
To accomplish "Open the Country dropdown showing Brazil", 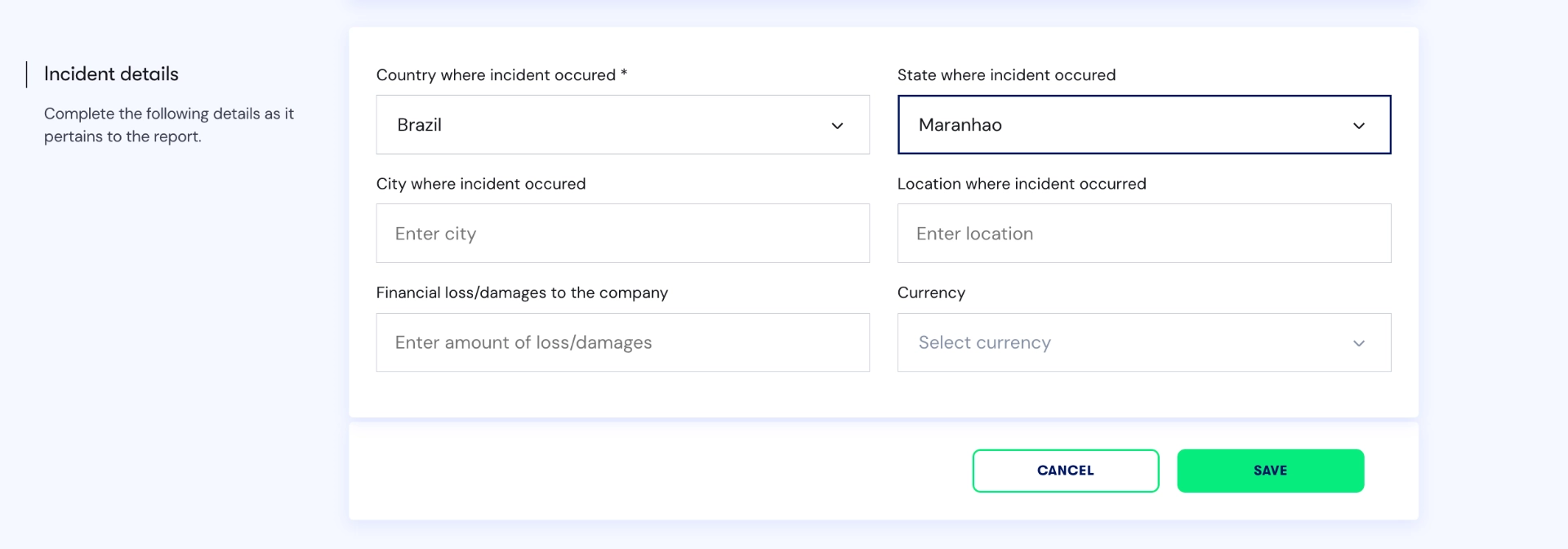I will (622, 125).
